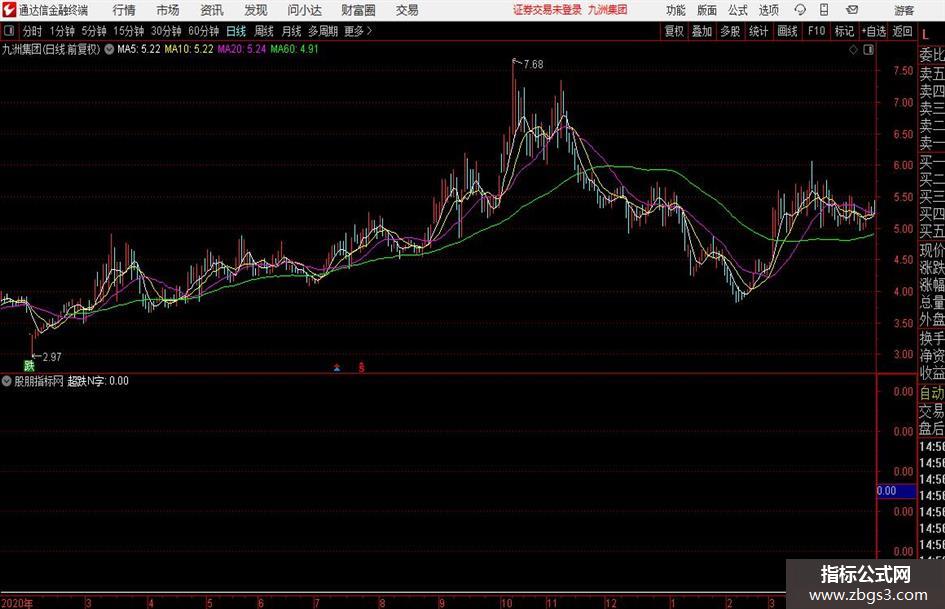
Task: Switch to 30分钟 period
Action: coord(166,31)
